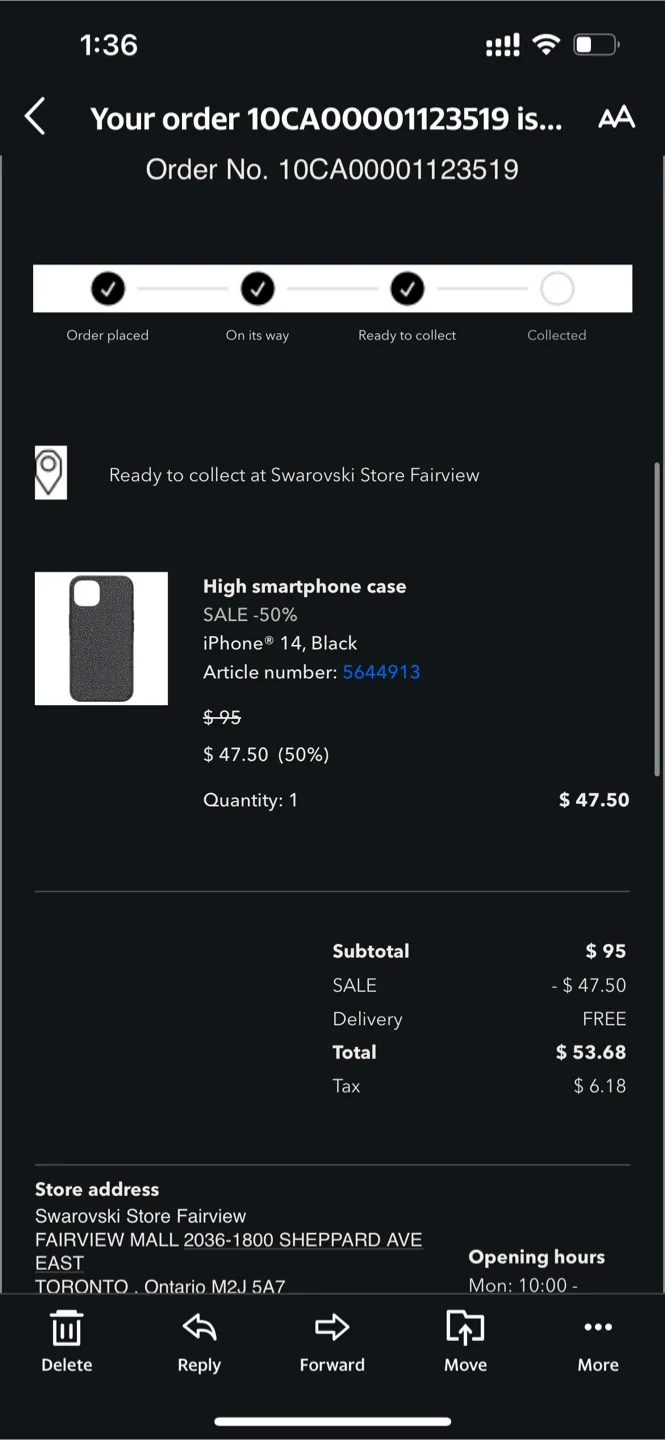Tap the Order placed checkmark step
Viewport: 665px width, 1440px height.
click(107, 289)
